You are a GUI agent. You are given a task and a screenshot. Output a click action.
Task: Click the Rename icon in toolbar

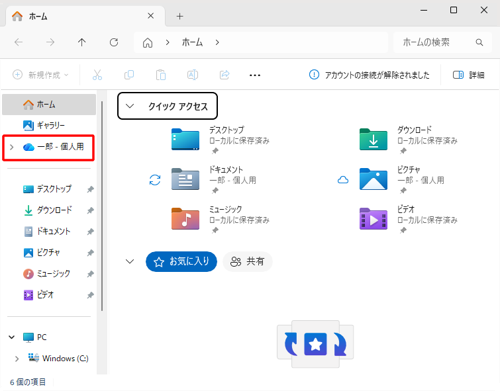click(193, 75)
